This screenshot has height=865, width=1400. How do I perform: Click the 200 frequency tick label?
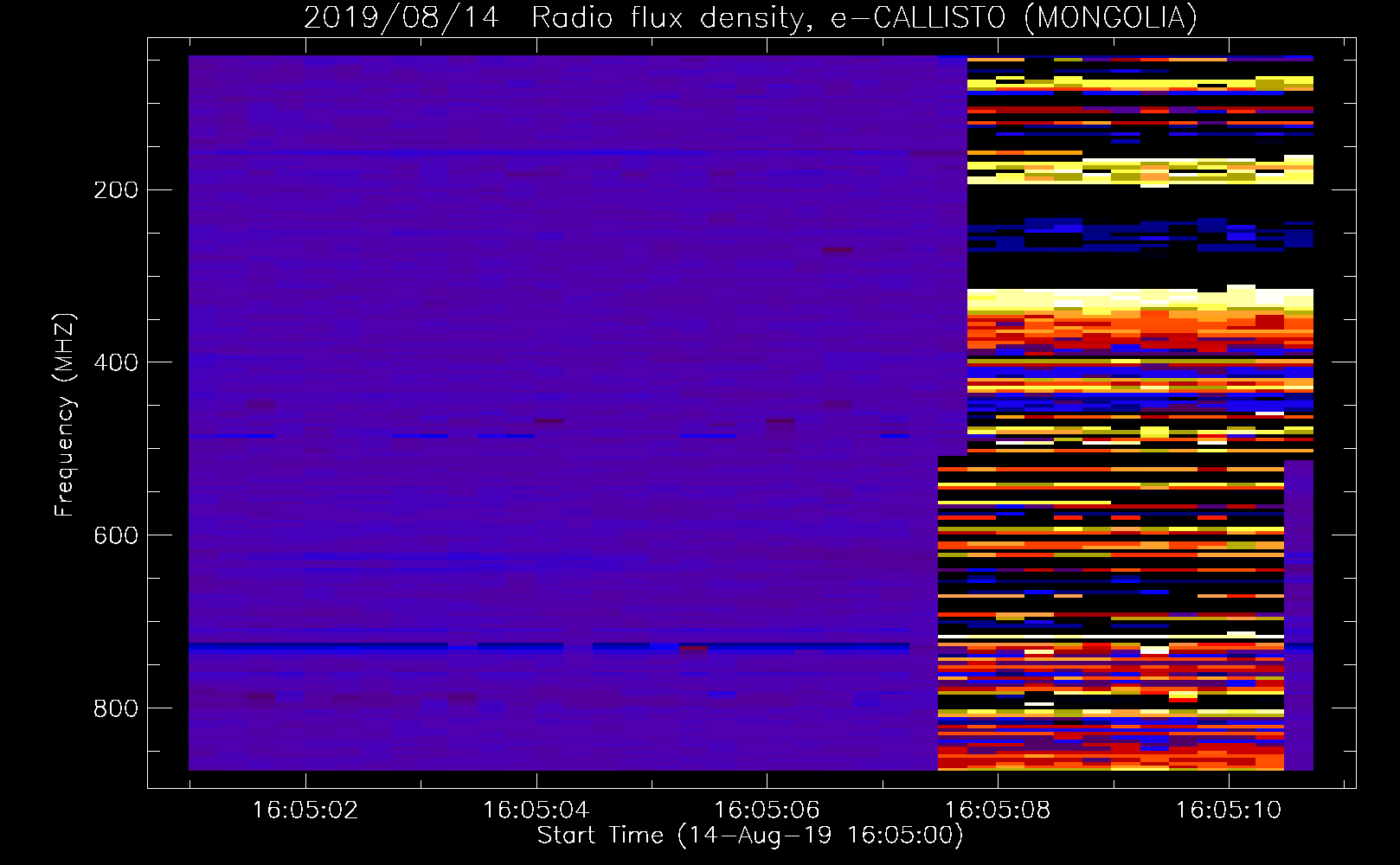116,190
